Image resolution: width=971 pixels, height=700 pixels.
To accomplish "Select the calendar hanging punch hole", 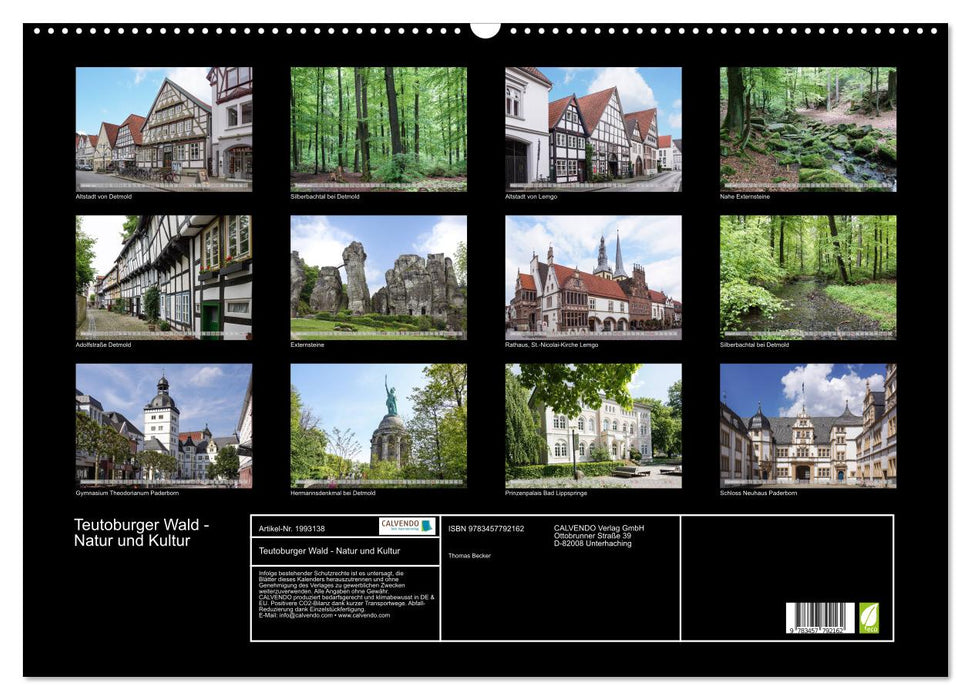I will (x=485, y=27).
